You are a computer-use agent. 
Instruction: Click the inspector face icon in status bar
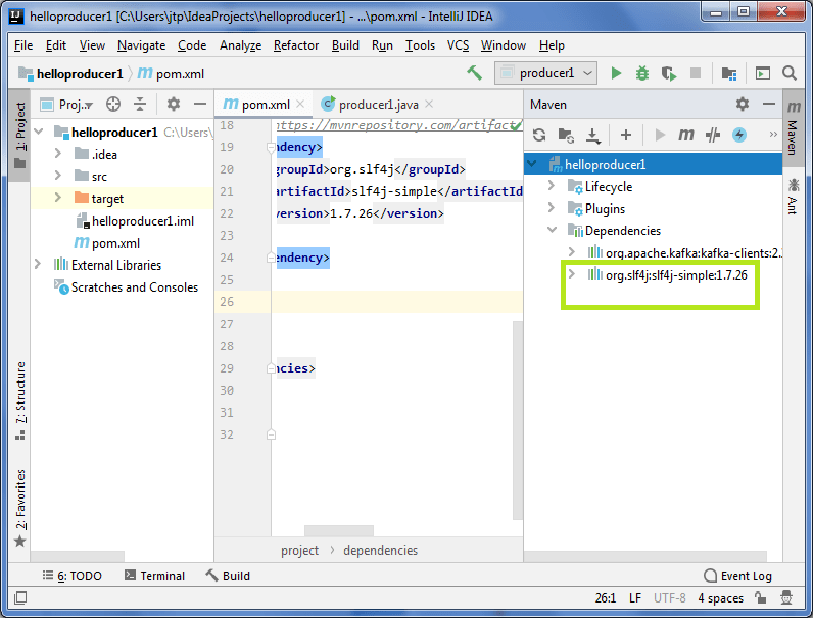tap(787, 598)
